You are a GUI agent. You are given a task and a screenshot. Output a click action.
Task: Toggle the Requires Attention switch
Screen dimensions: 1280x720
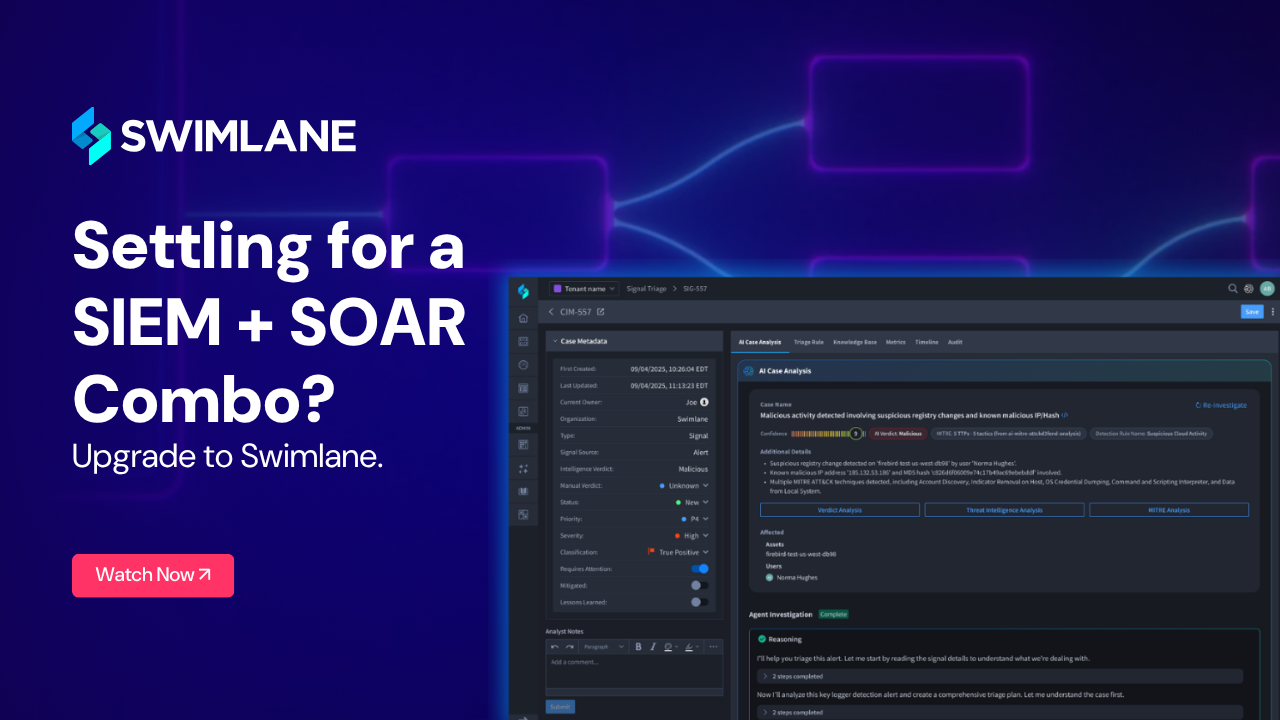700,569
